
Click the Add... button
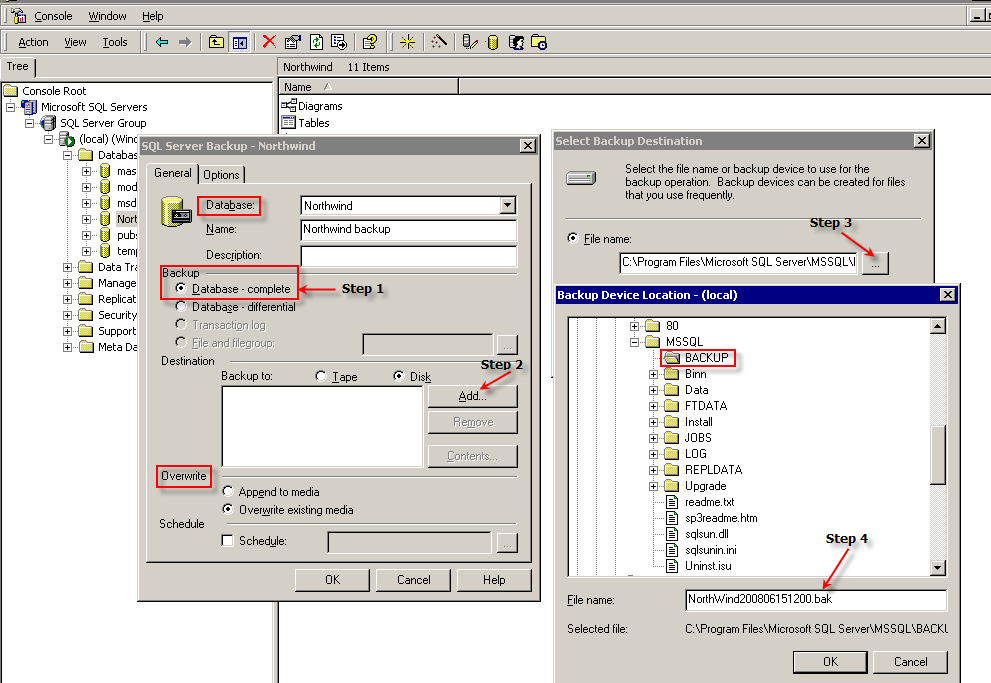click(473, 396)
